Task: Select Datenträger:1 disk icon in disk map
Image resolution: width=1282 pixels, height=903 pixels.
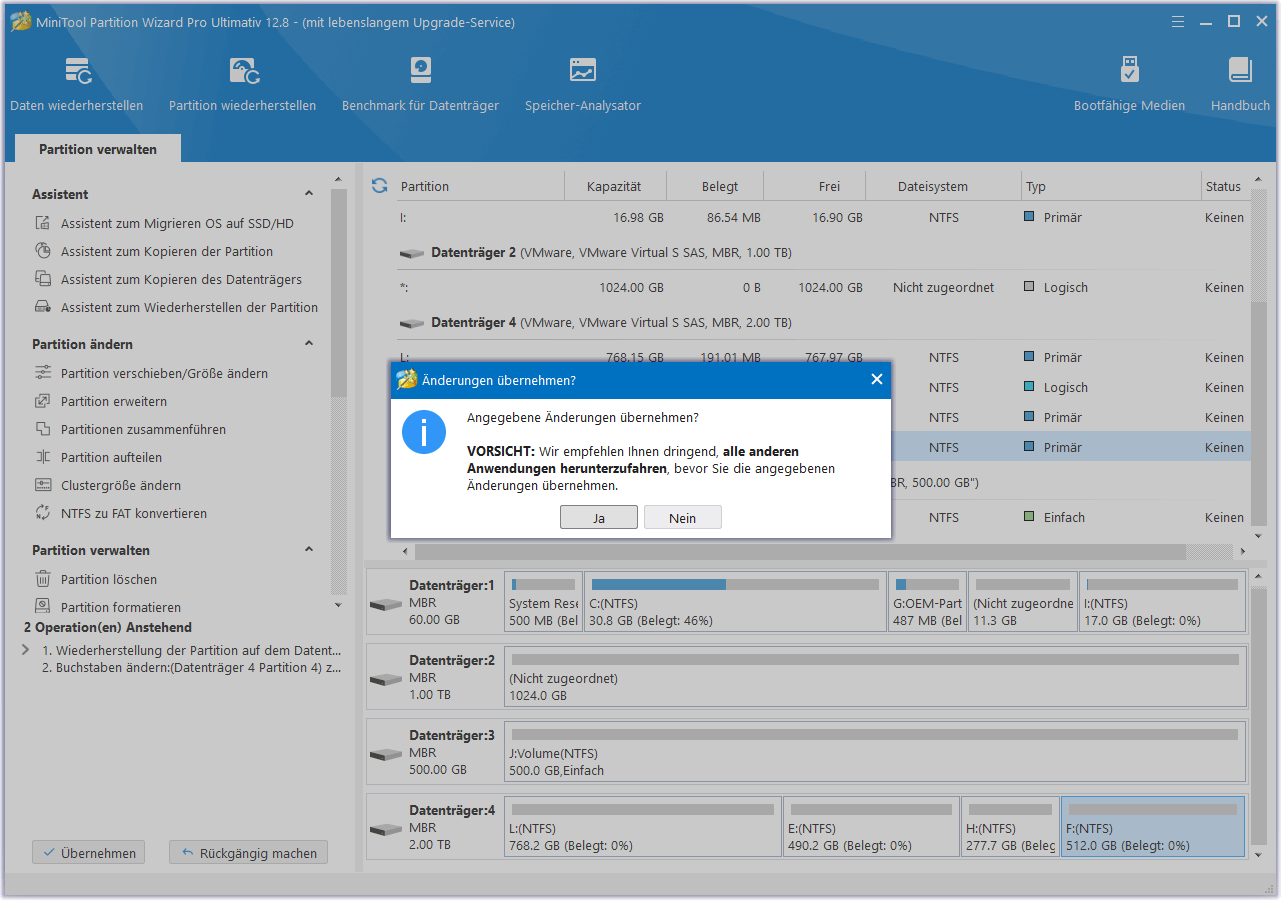Action: (385, 605)
